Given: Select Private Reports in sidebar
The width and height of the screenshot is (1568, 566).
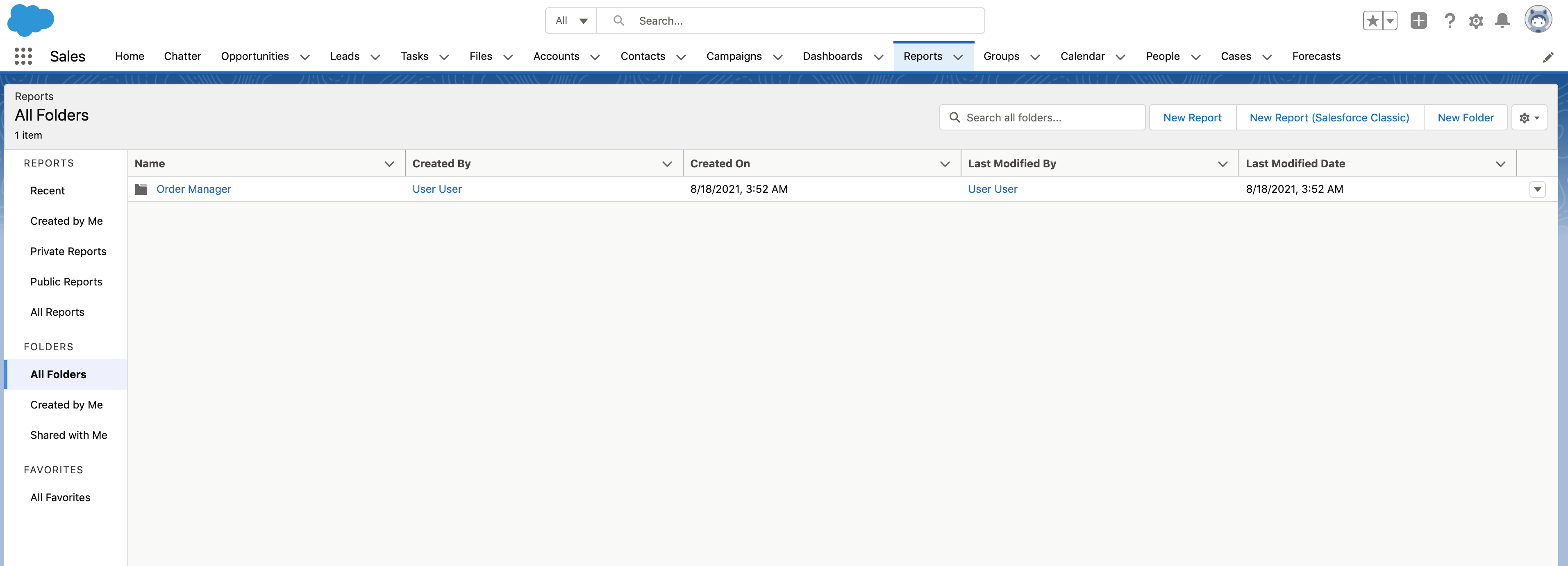Looking at the screenshot, I should 68,251.
